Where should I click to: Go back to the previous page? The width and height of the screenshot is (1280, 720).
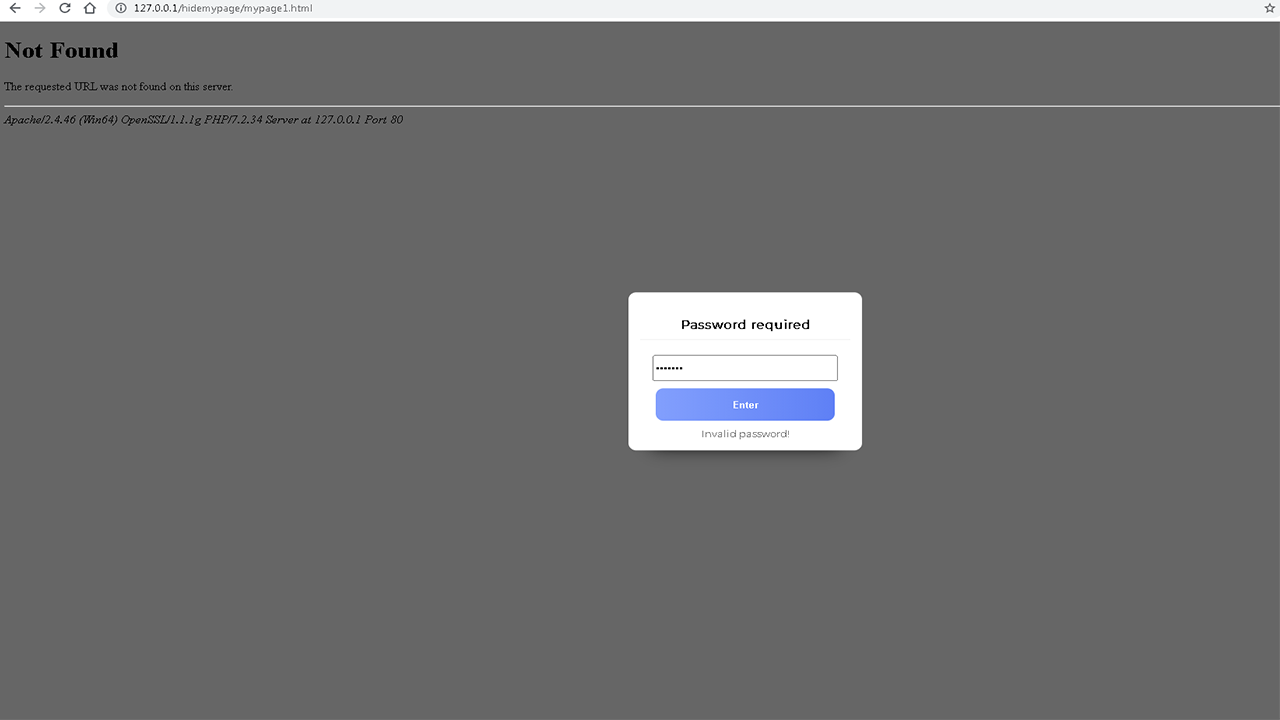15,8
